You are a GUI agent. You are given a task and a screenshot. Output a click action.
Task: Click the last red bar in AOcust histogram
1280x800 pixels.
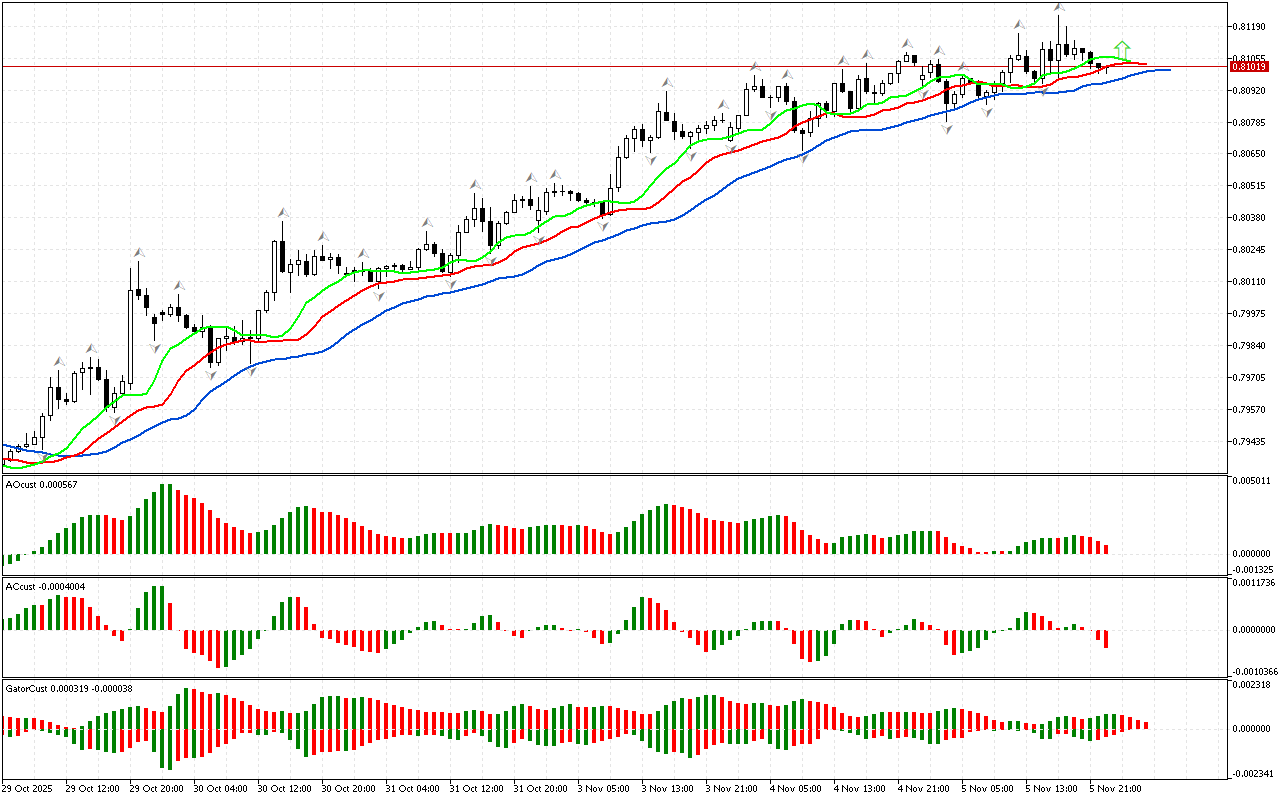1106,548
